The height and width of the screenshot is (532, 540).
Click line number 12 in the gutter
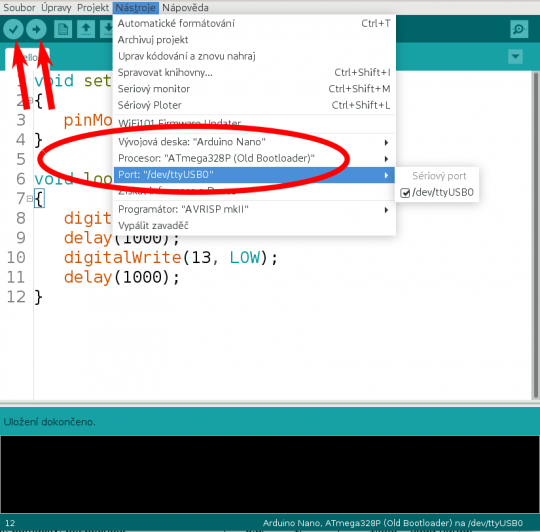pyautogui.click(x=16, y=297)
